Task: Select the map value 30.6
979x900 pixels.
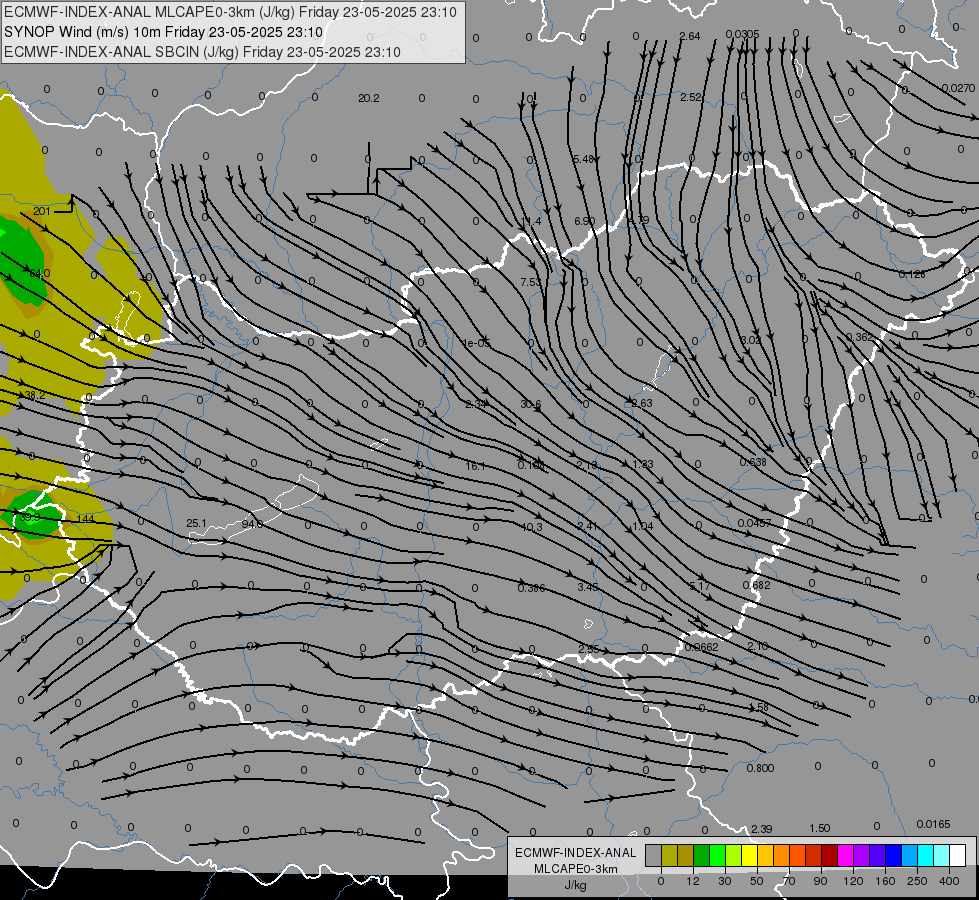Action: click(x=531, y=404)
